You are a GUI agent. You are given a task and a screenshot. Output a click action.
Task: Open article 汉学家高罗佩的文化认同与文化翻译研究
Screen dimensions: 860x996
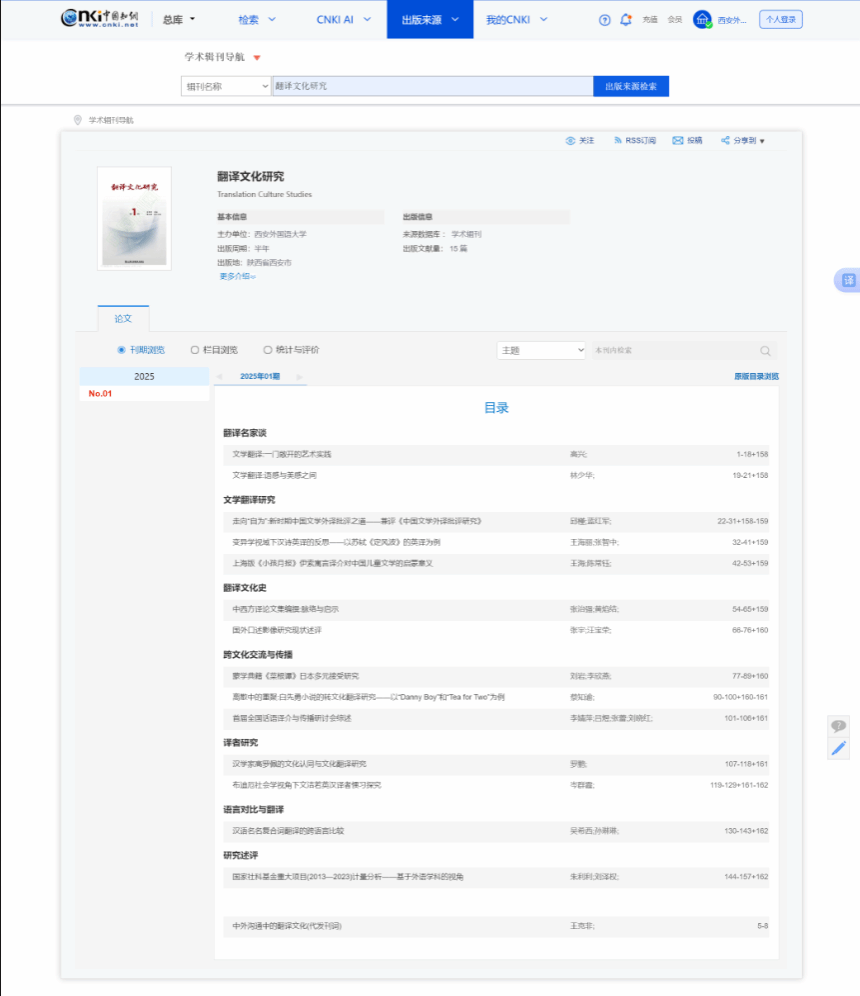299,764
